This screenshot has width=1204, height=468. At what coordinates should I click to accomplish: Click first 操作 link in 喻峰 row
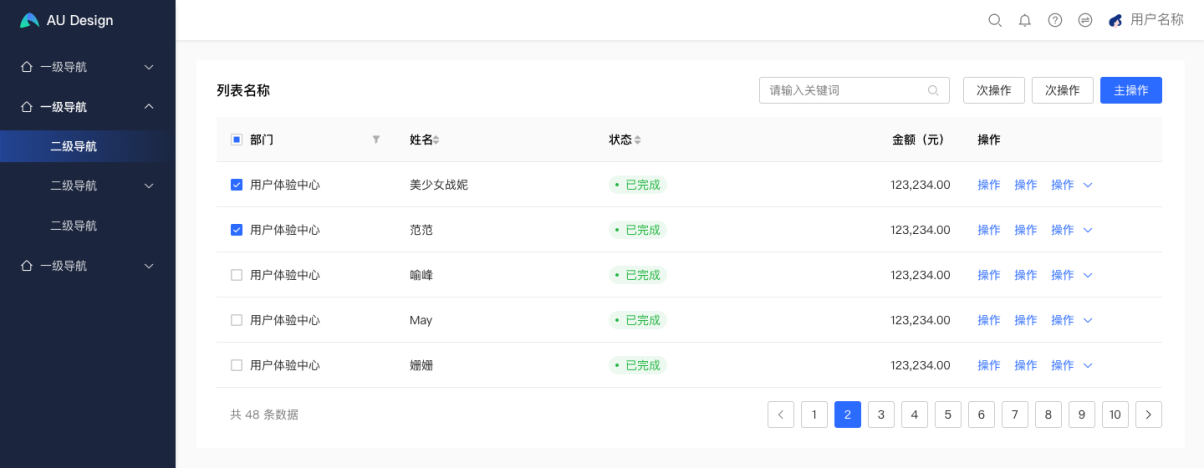coord(988,275)
